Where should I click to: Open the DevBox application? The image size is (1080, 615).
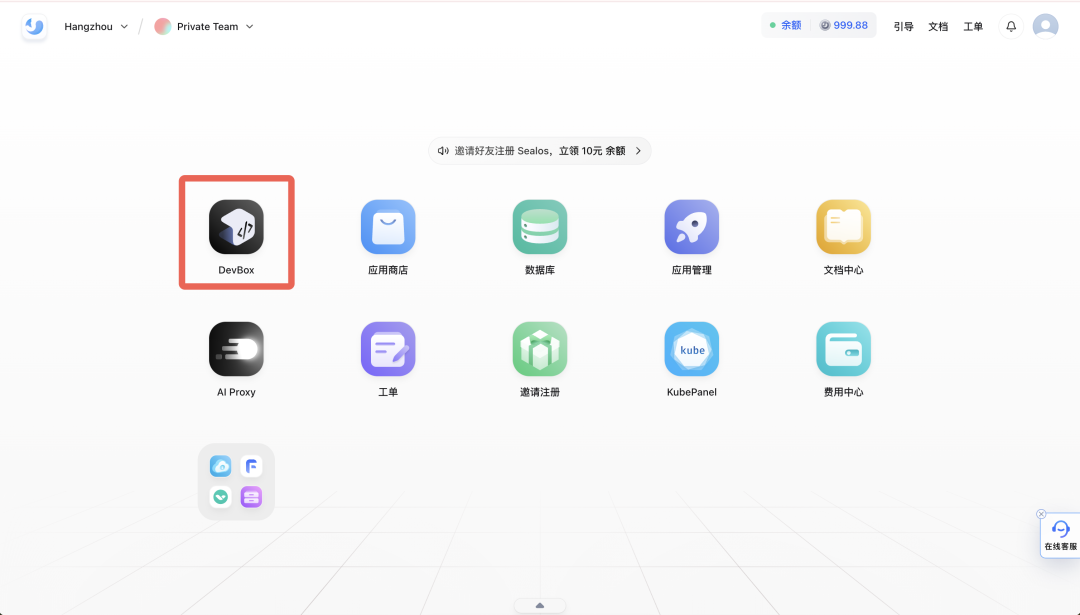[x=236, y=227]
